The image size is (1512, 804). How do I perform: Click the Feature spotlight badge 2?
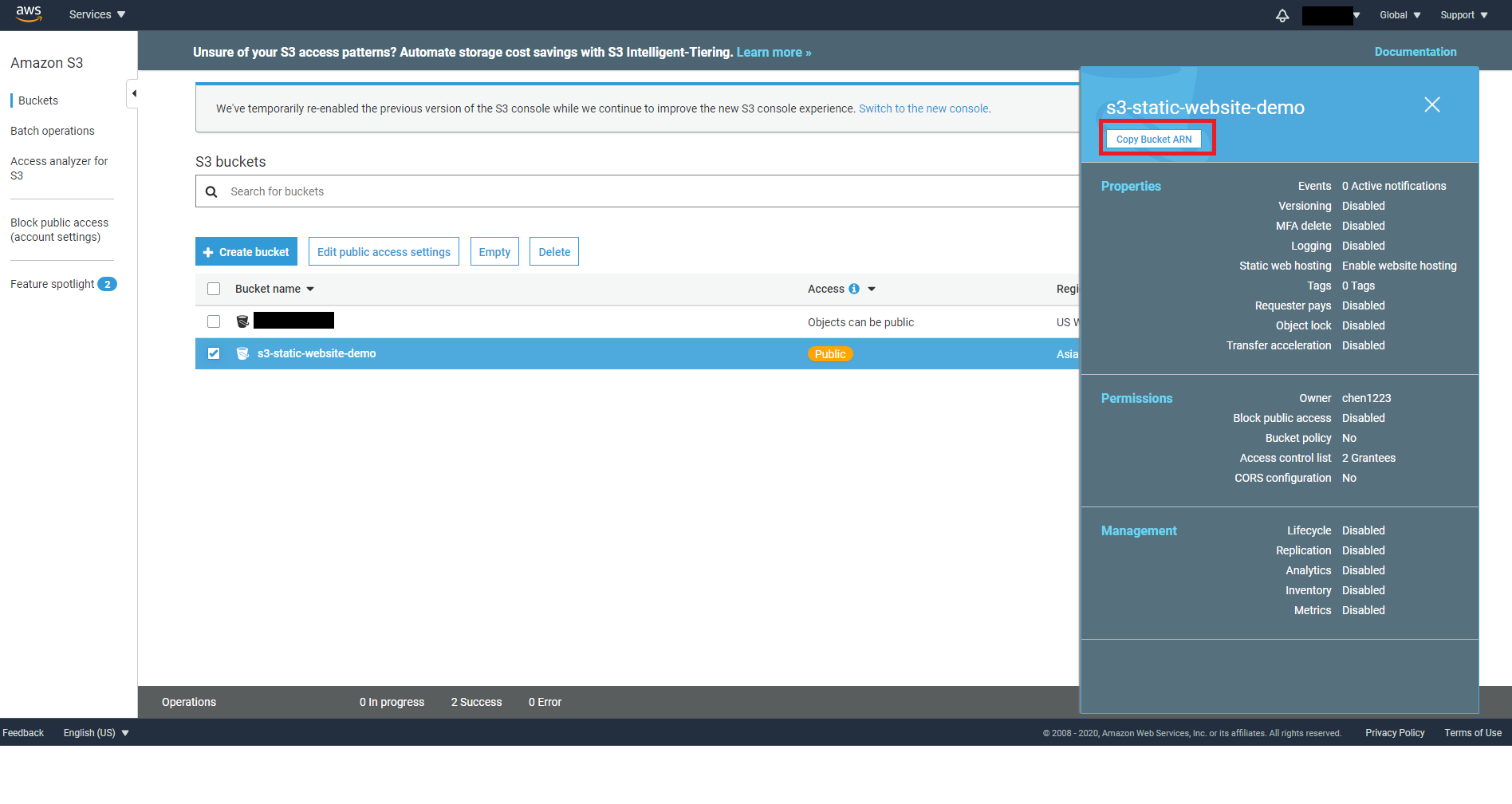tap(108, 284)
